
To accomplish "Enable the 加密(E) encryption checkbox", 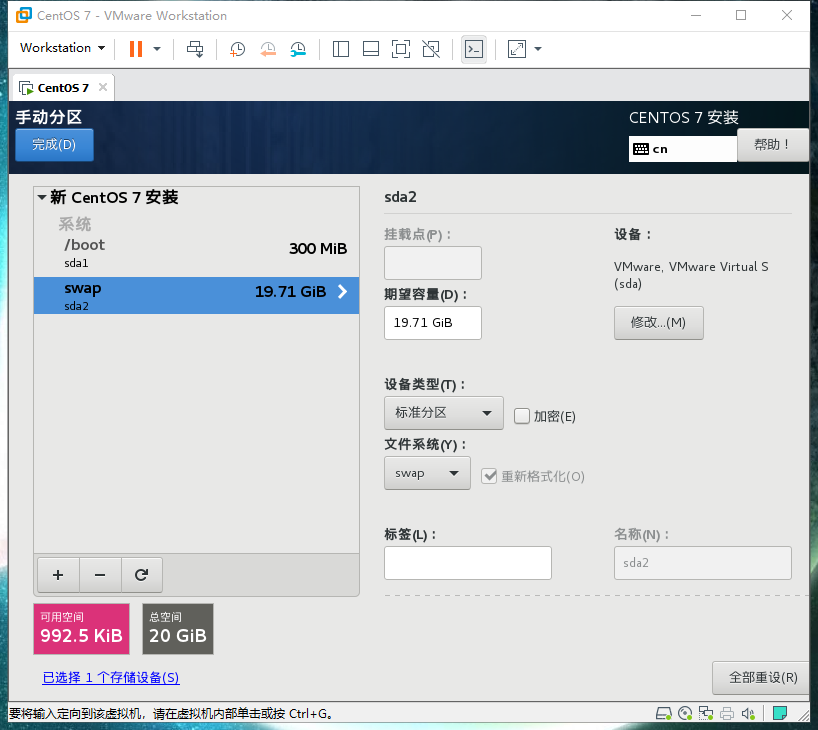I will (x=521, y=416).
